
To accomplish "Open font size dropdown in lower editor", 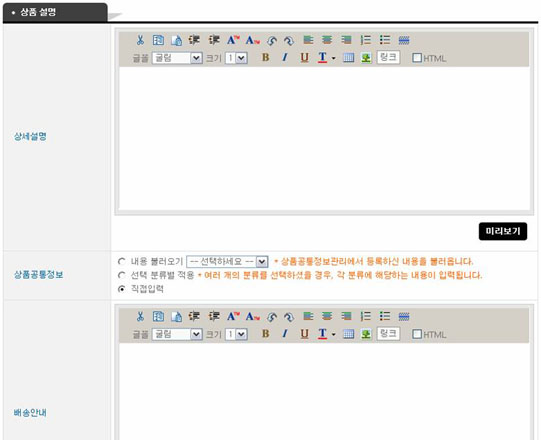I will [236, 334].
